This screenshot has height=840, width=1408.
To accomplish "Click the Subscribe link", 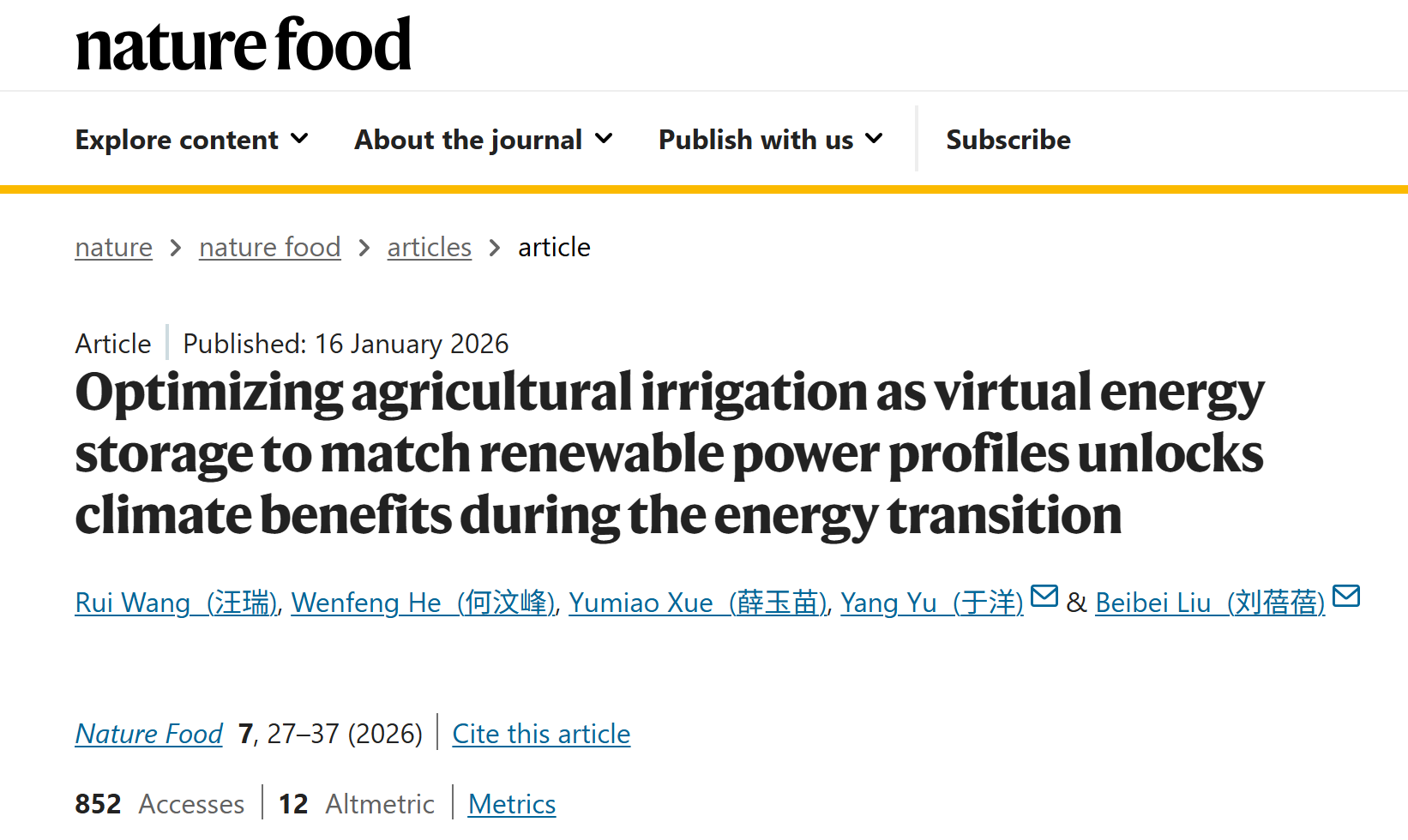I will (1008, 140).
